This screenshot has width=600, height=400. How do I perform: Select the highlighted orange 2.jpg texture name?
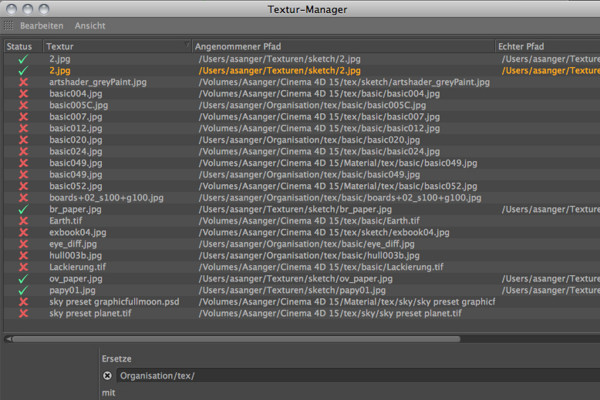(60, 70)
